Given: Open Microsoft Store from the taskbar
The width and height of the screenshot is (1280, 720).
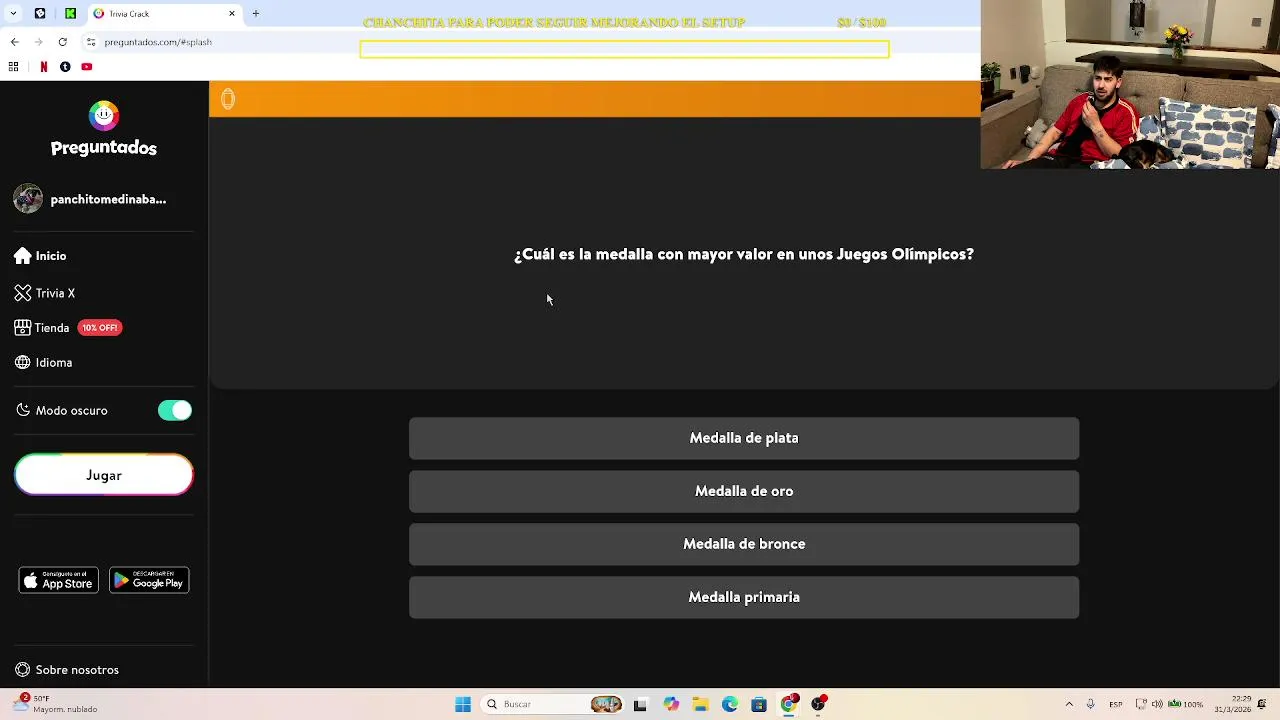Looking at the screenshot, I should coord(759,704).
